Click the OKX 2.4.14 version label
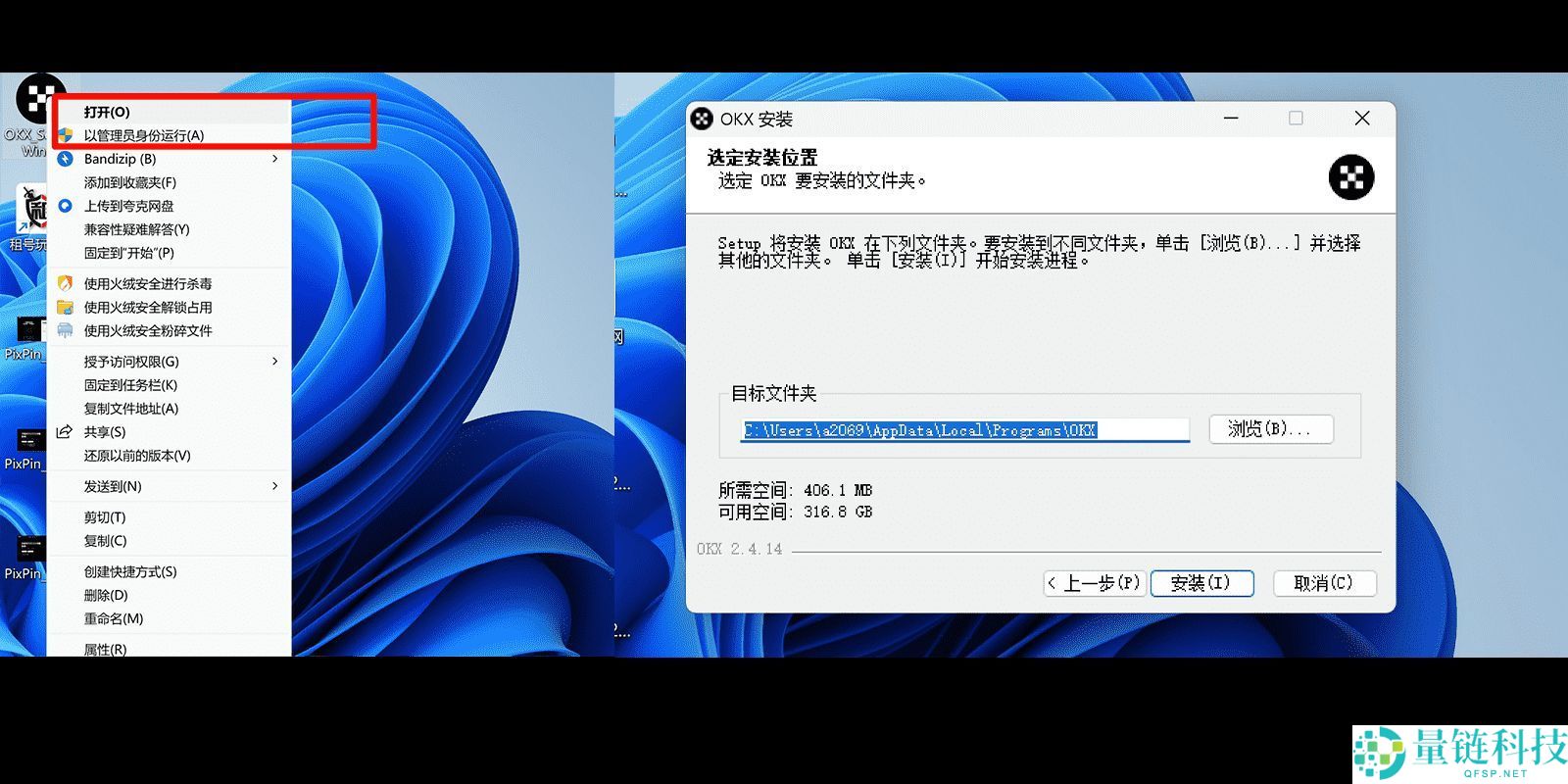The height and width of the screenshot is (784, 1568). point(740,549)
